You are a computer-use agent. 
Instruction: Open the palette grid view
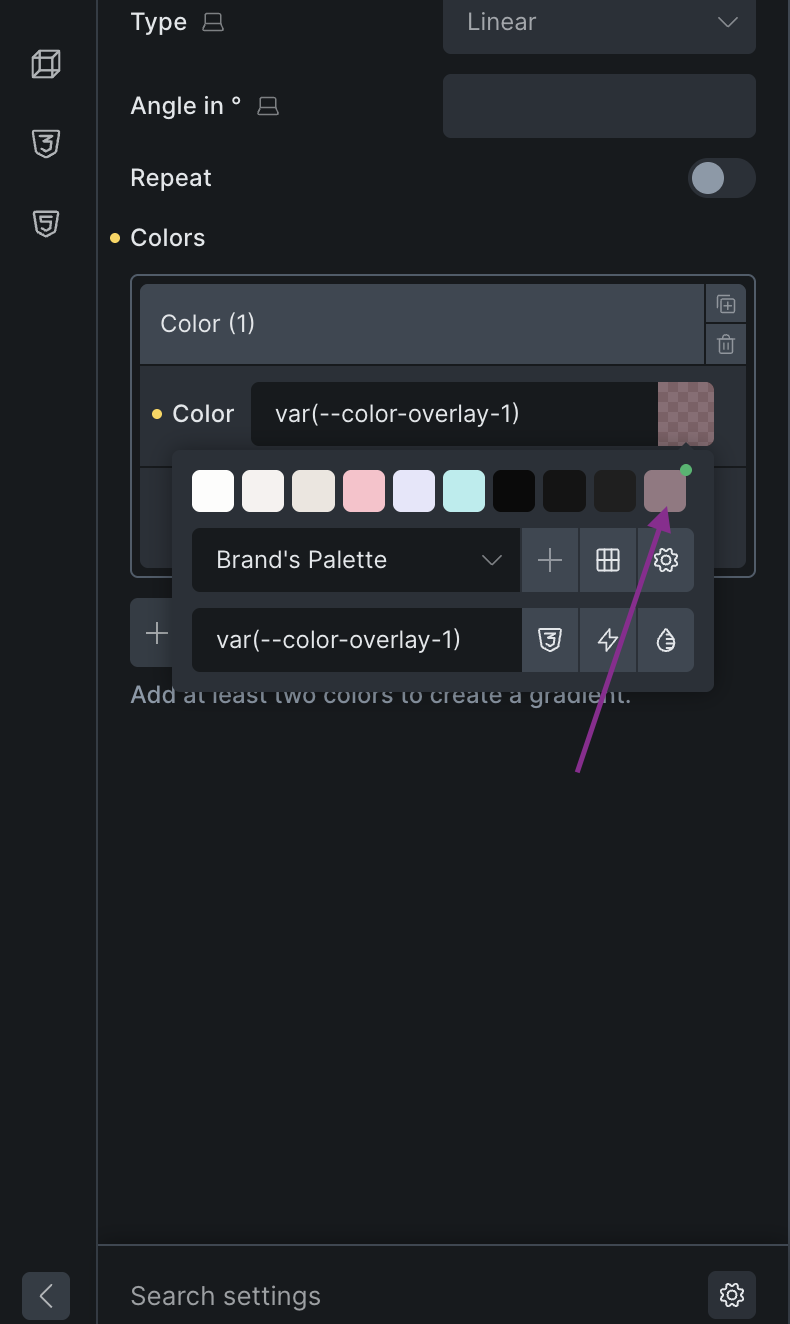coord(608,560)
